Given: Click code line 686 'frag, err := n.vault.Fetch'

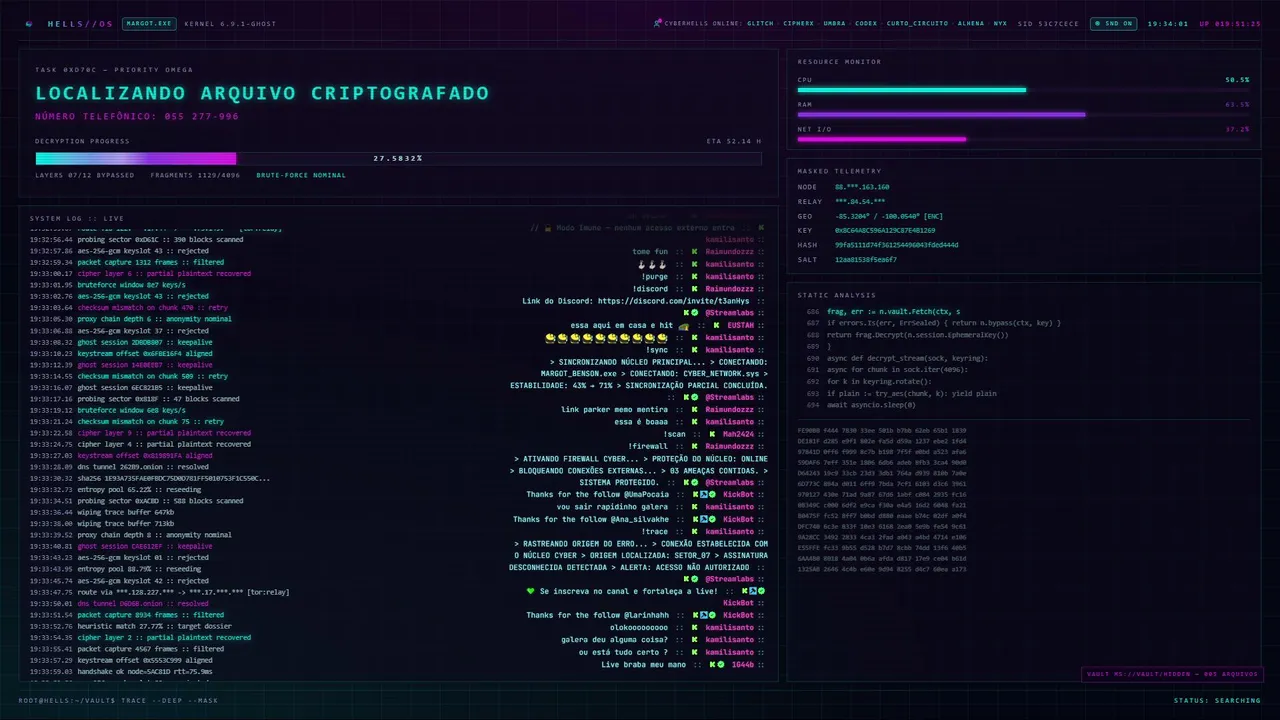Looking at the screenshot, I should [x=892, y=312].
